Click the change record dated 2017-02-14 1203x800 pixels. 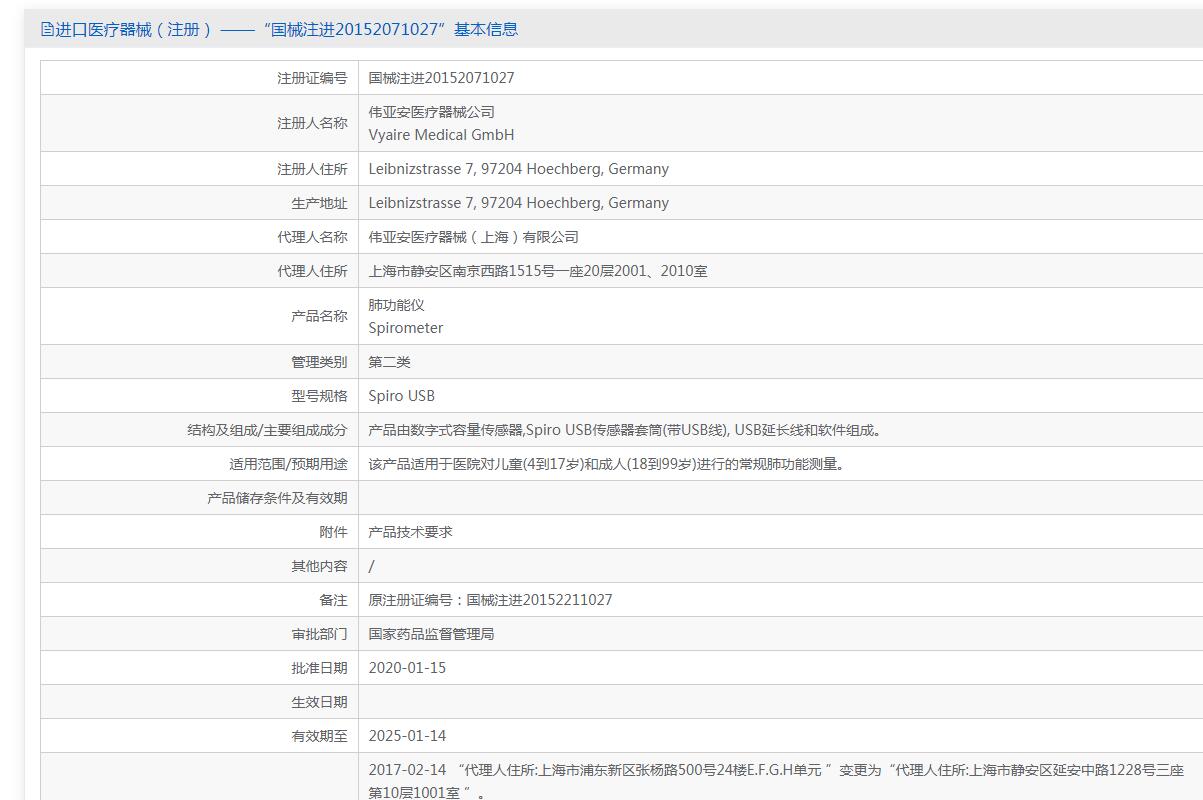[x=776, y=781]
